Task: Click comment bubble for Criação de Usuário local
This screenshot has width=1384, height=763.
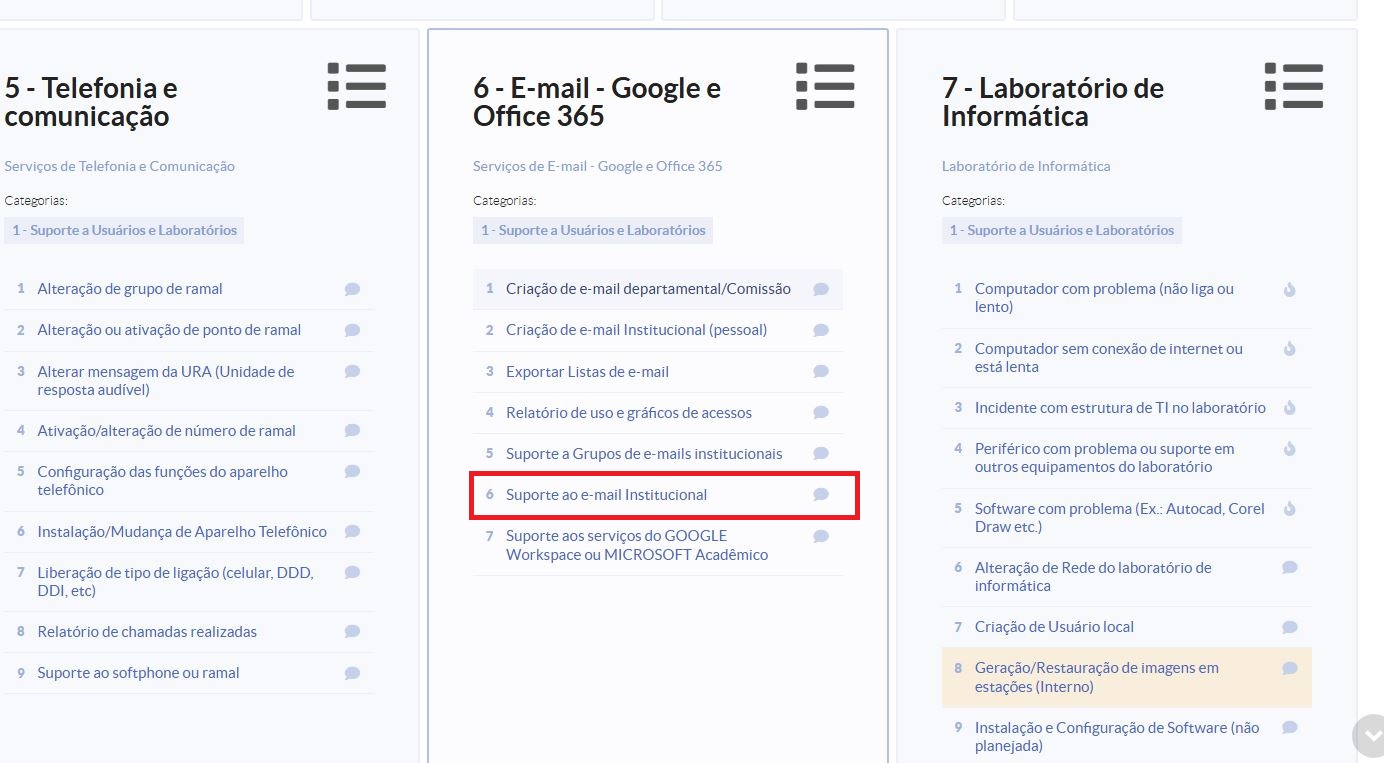Action: coord(1289,627)
